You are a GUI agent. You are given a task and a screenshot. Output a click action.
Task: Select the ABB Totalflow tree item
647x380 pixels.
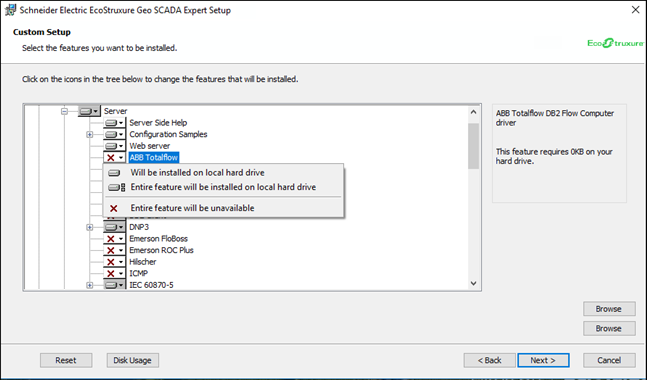click(x=153, y=157)
